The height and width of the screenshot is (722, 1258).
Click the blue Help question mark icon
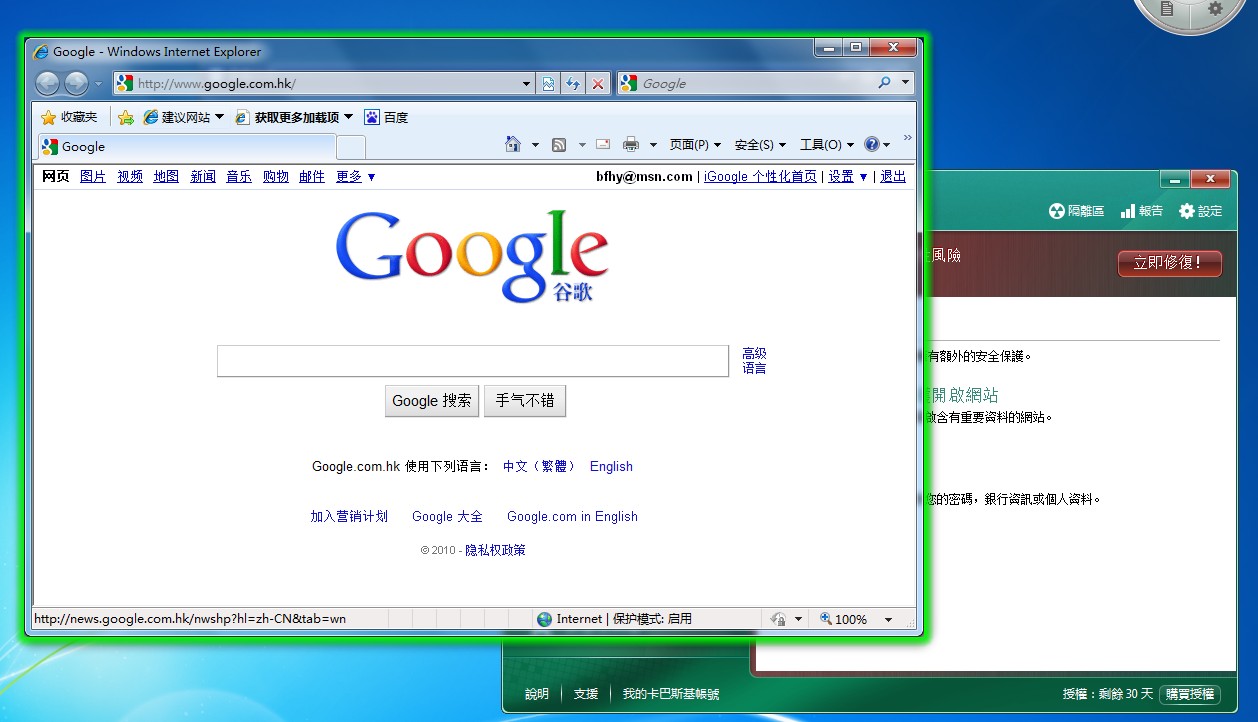tap(871, 145)
